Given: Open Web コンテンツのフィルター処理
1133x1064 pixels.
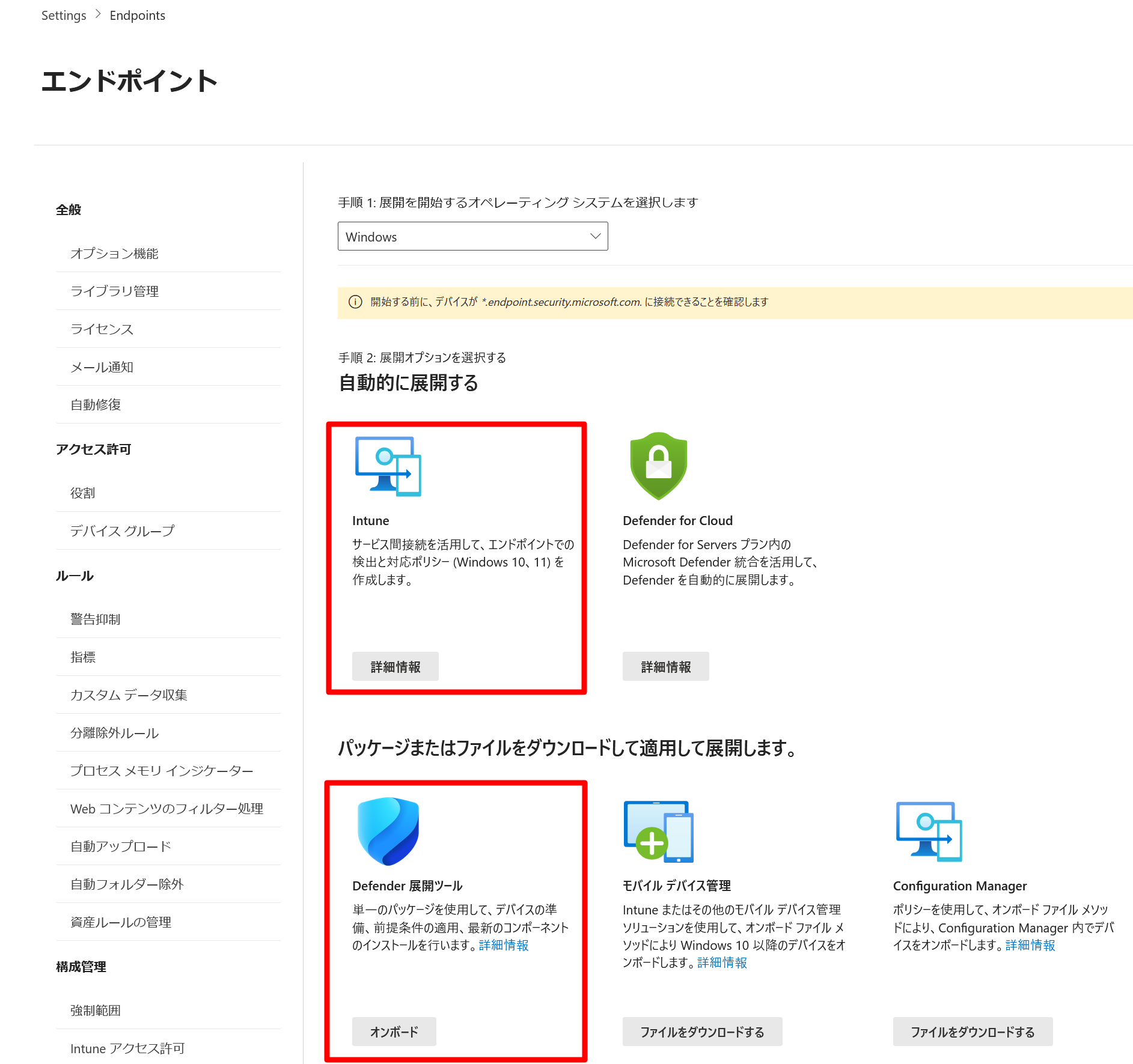Looking at the screenshot, I should coord(168,809).
